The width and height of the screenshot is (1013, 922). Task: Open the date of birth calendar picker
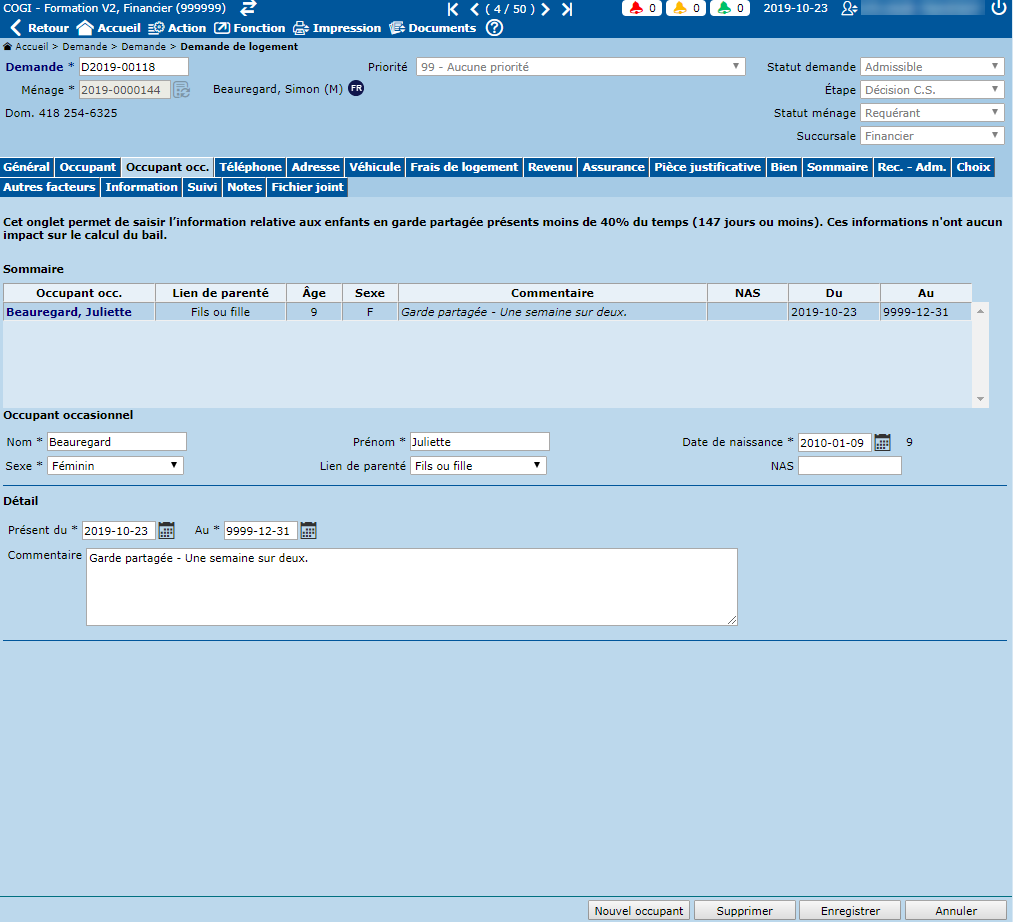(x=882, y=442)
